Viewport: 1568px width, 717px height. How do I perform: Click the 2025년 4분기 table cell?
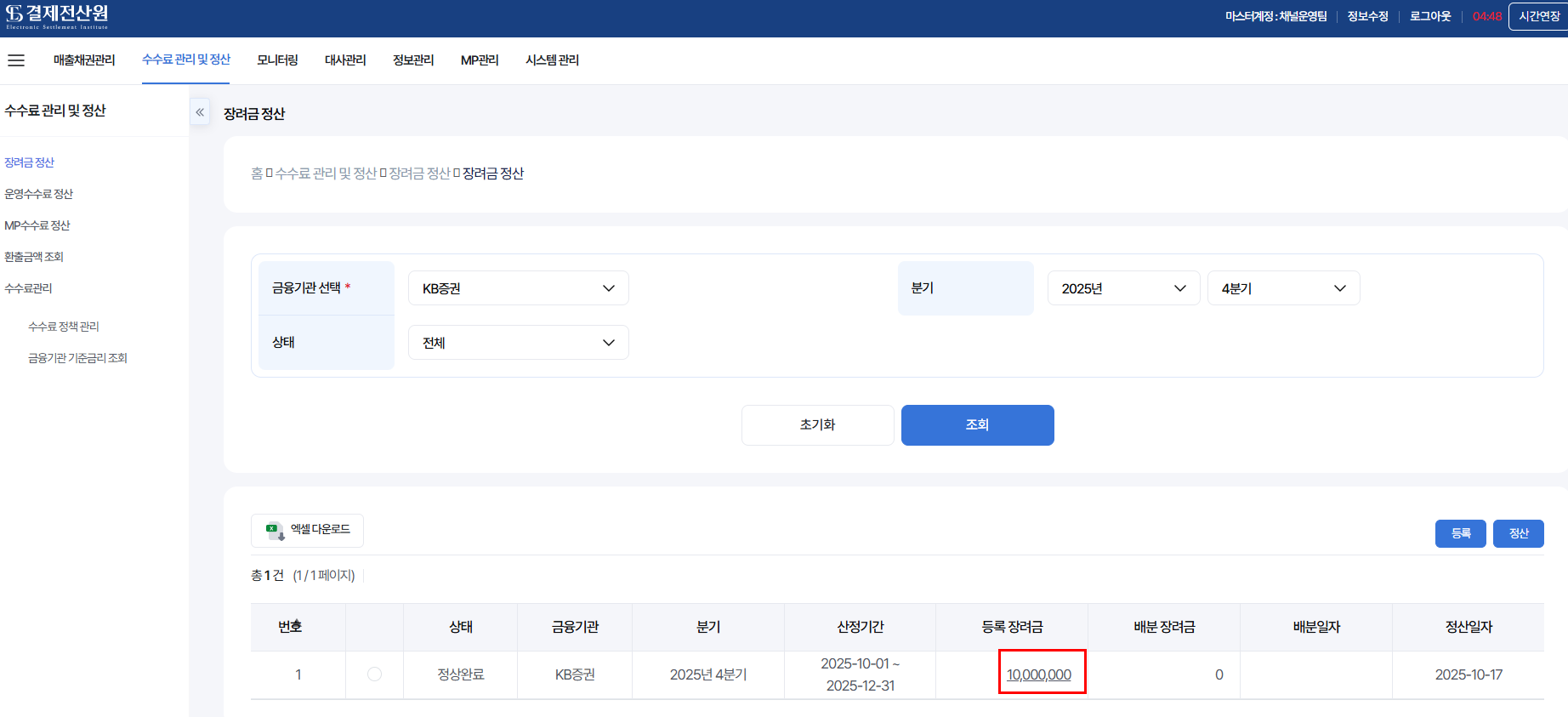click(x=708, y=674)
